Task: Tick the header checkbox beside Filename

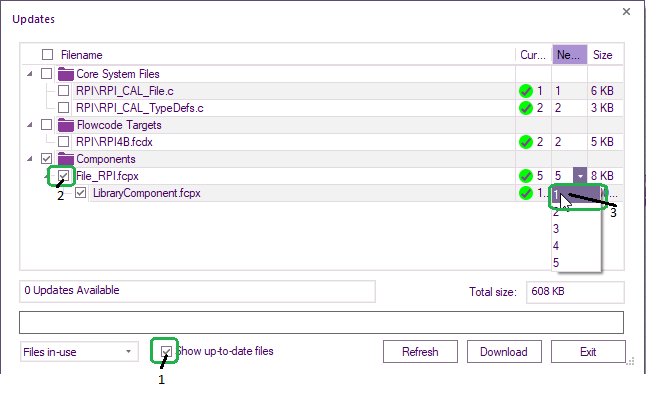Action: click(x=47, y=55)
